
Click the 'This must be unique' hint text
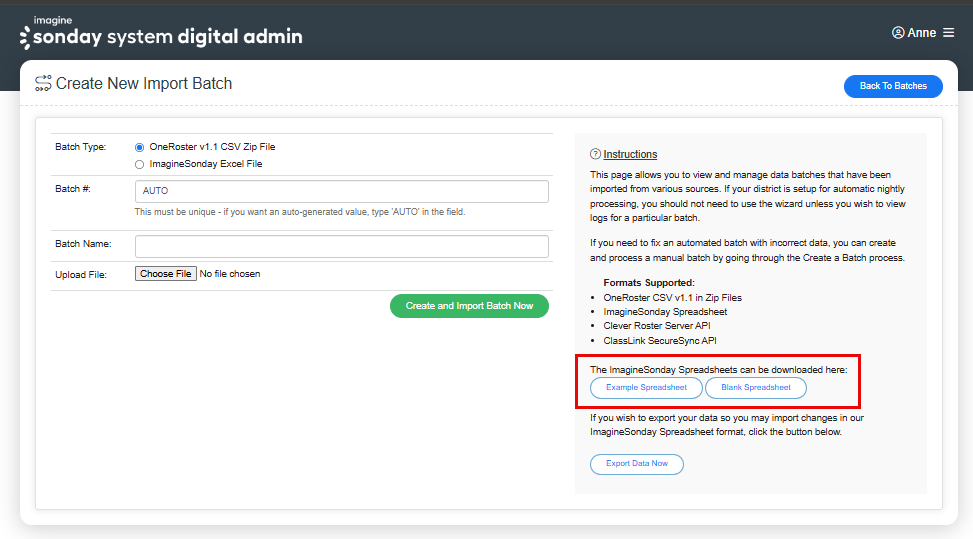click(300, 212)
